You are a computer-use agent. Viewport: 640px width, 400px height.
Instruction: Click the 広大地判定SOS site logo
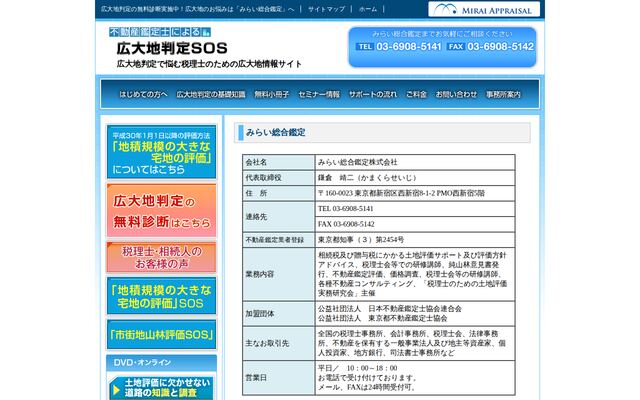point(171,48)
